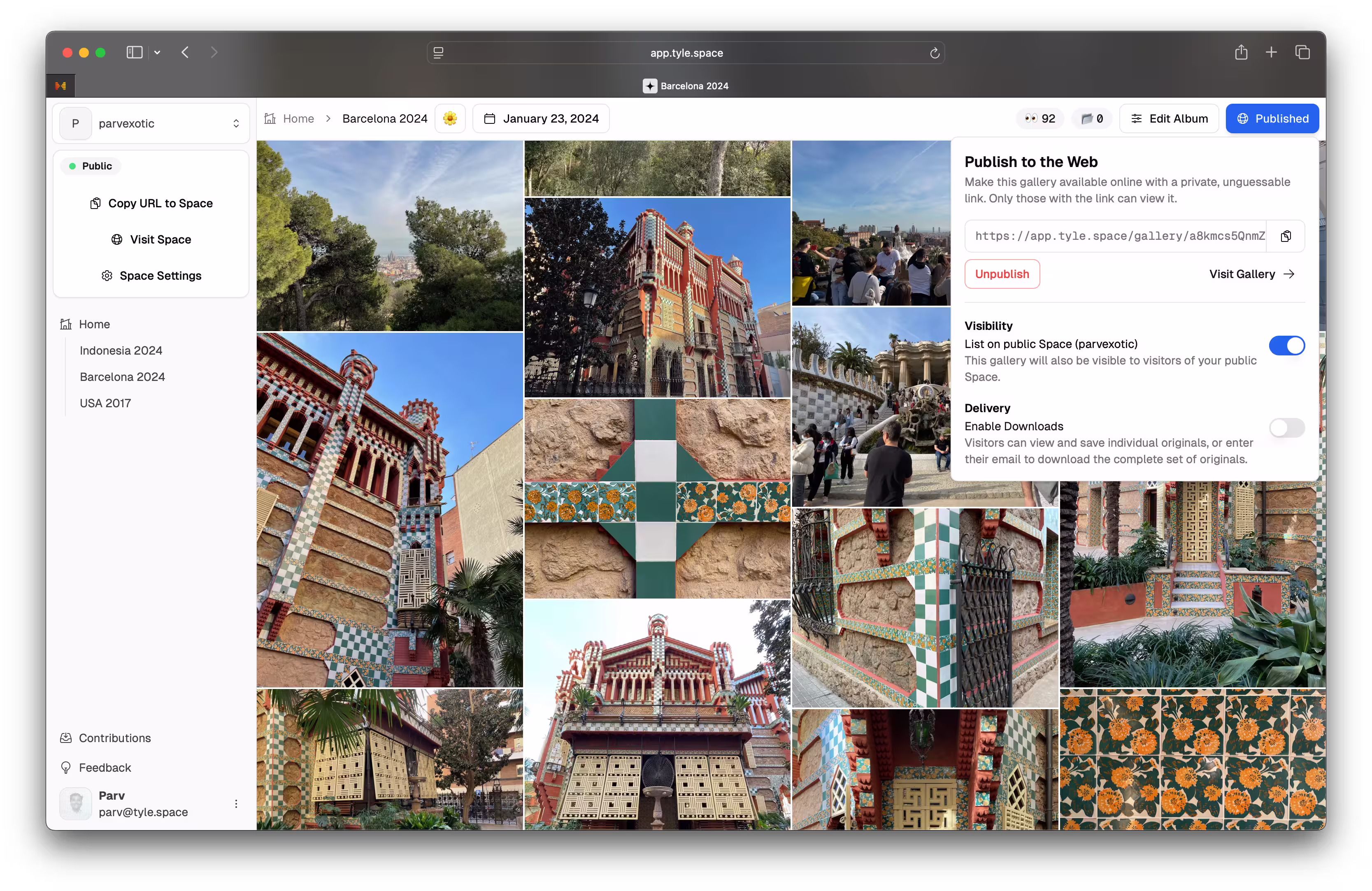The width and height of the screenshot is (1372, 891).
Task: Copy the gallery link using the copy icon
Action: pyautogui.click(x=1286, y=236)
